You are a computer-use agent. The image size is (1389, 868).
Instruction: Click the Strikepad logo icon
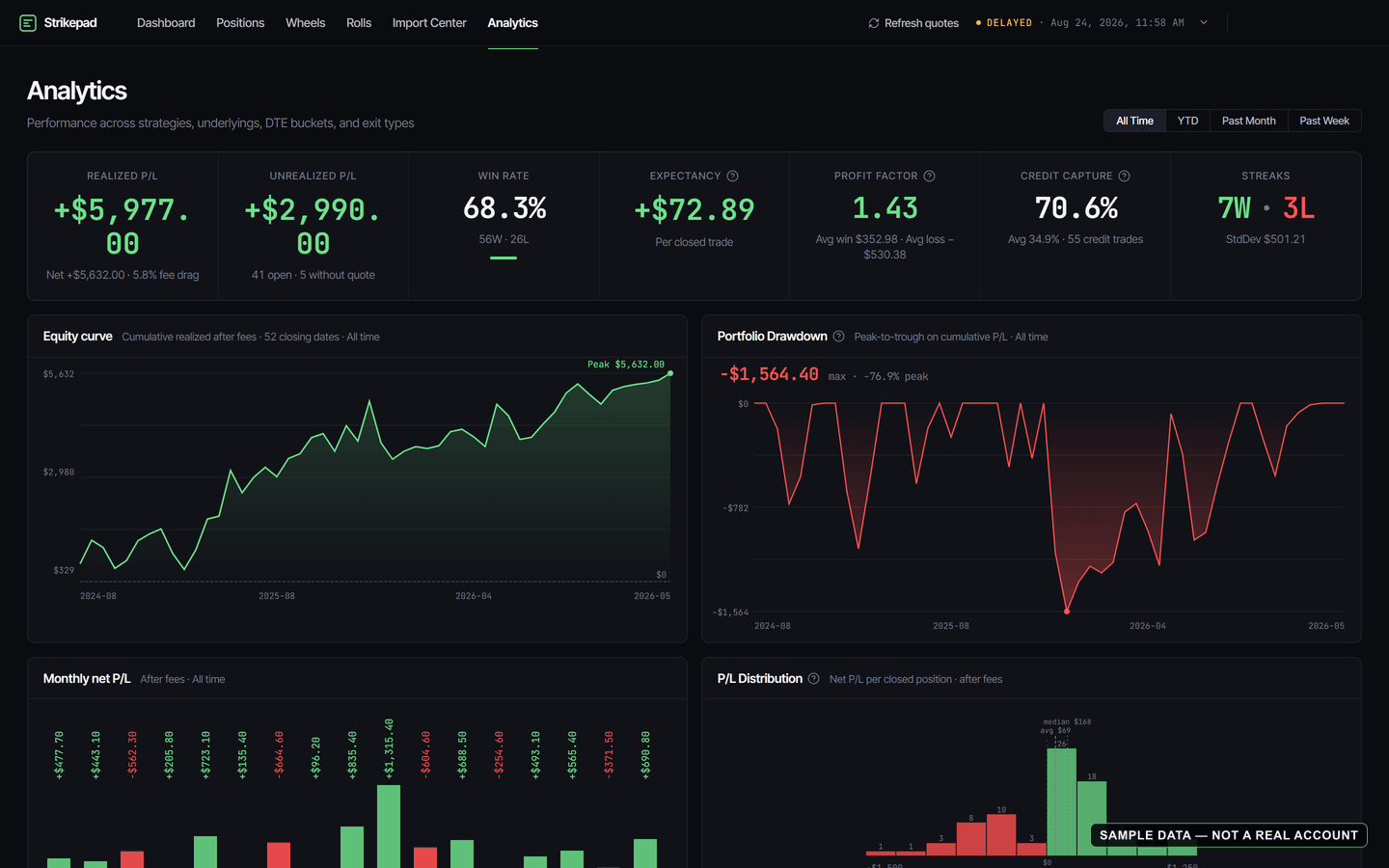tap(28, 23)
